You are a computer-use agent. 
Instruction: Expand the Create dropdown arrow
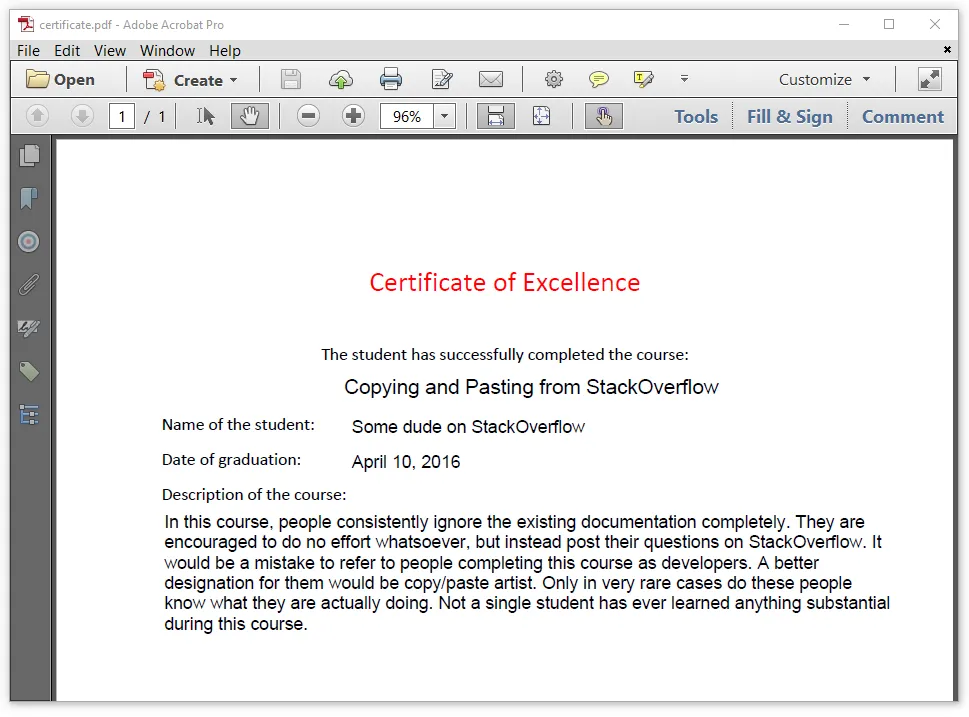234,80
